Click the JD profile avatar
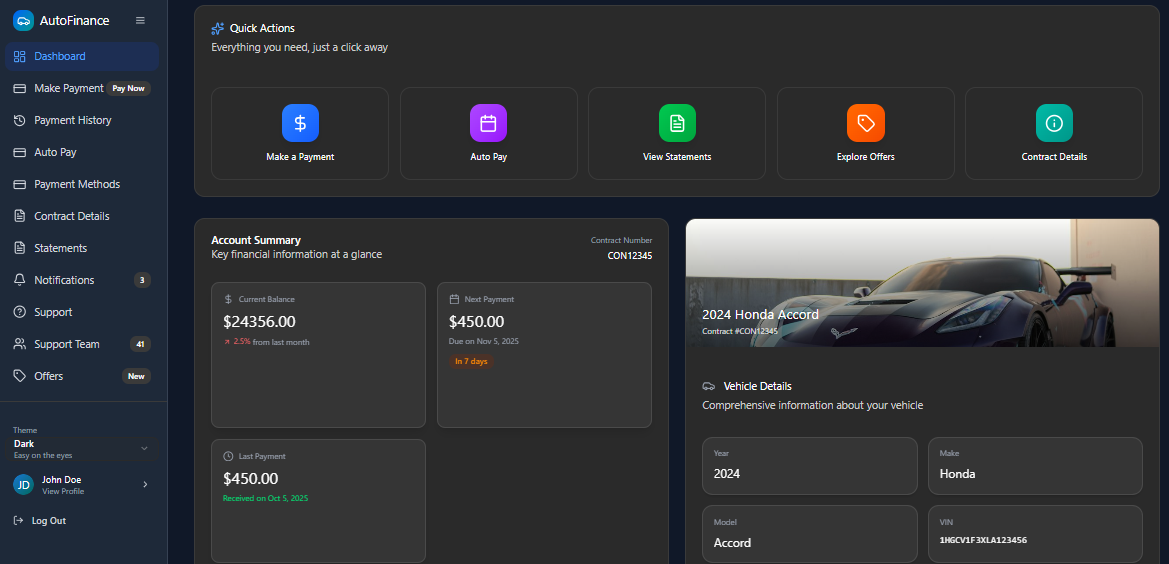 point(23,485)
